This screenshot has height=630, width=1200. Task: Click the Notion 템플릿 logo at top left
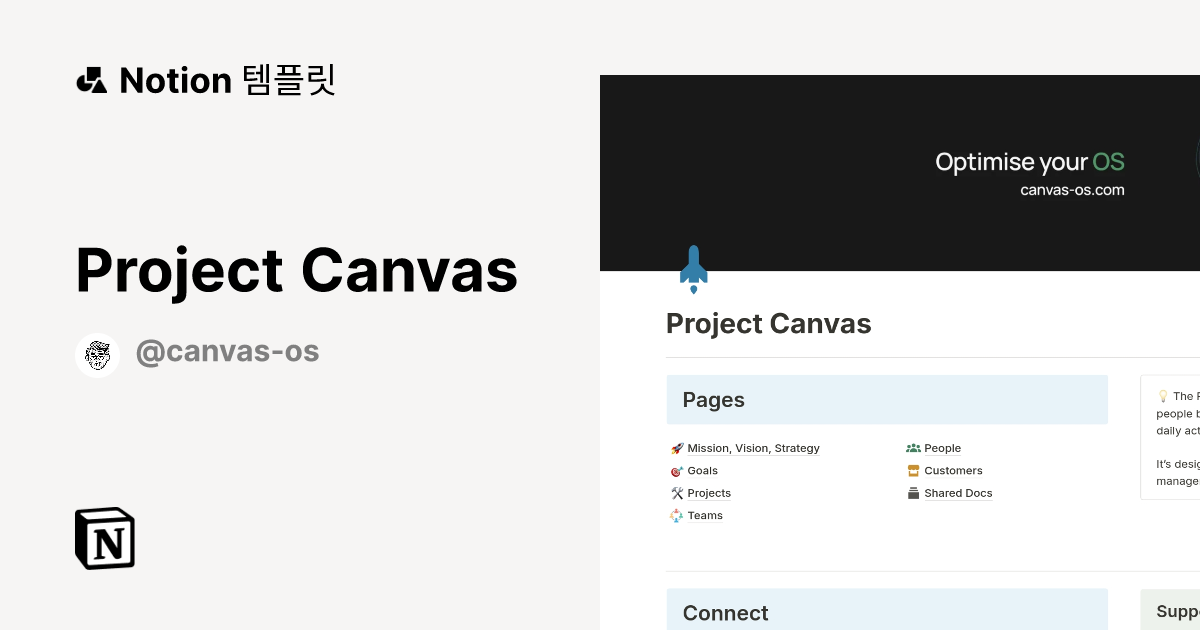pos(205,79)
